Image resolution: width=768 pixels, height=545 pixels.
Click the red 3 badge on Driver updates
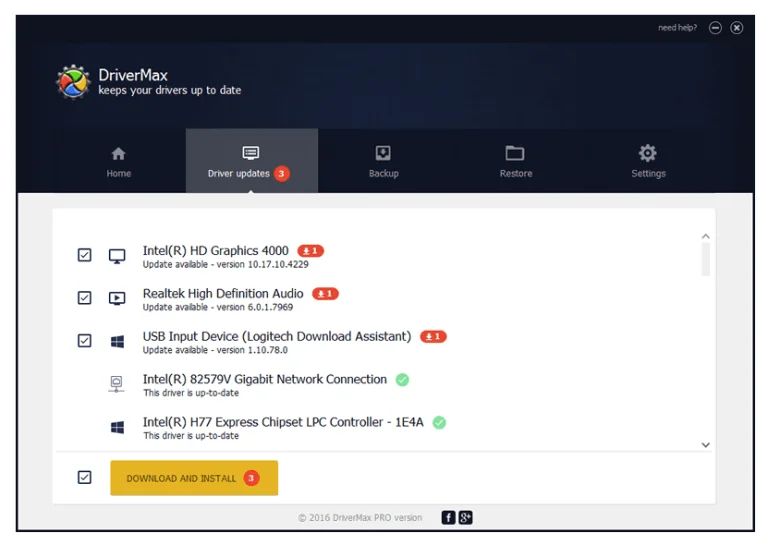click(281, 173)
